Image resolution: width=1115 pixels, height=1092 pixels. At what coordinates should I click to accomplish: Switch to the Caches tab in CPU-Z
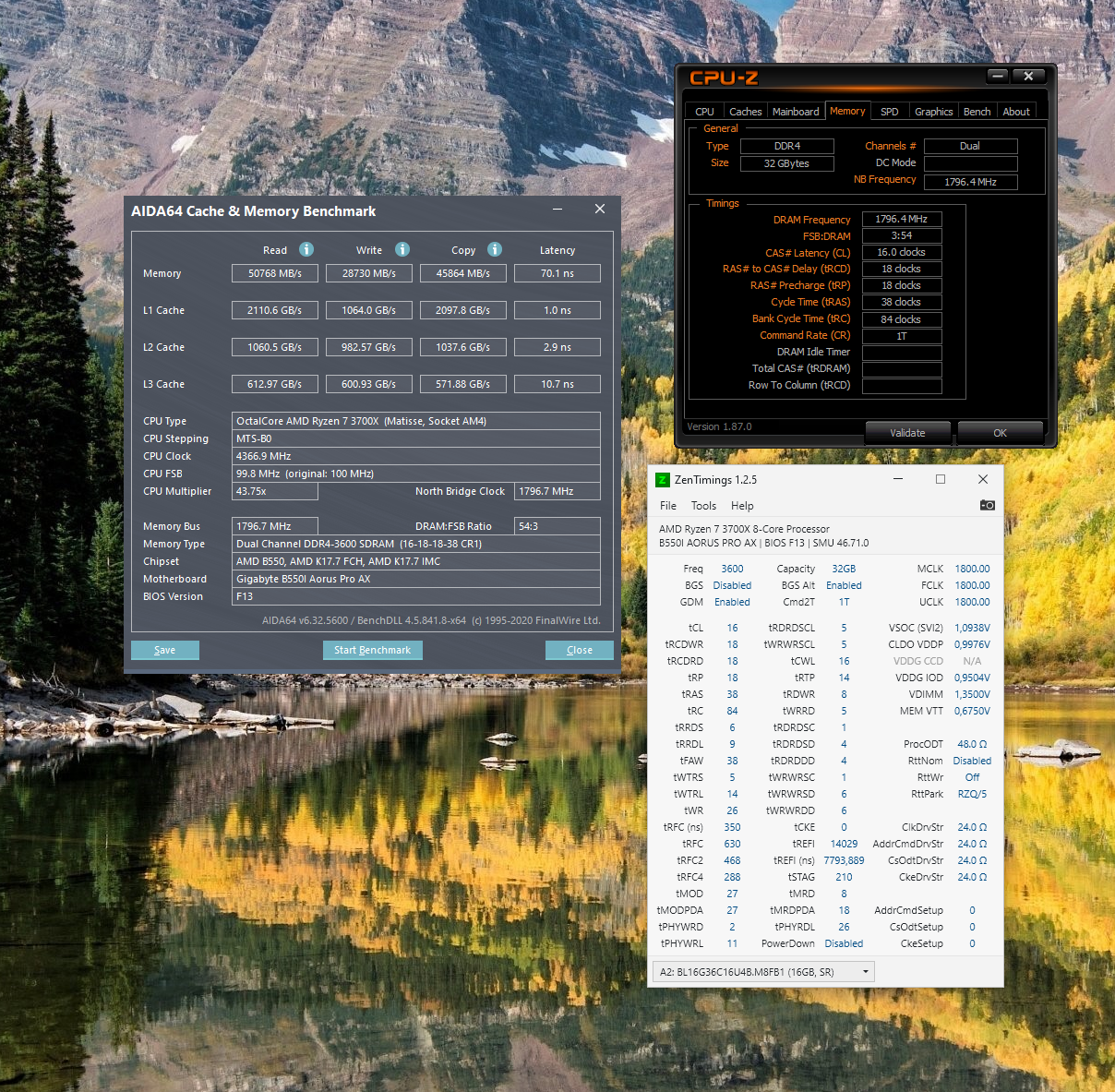pyautogui.click(x=745, y=112)
